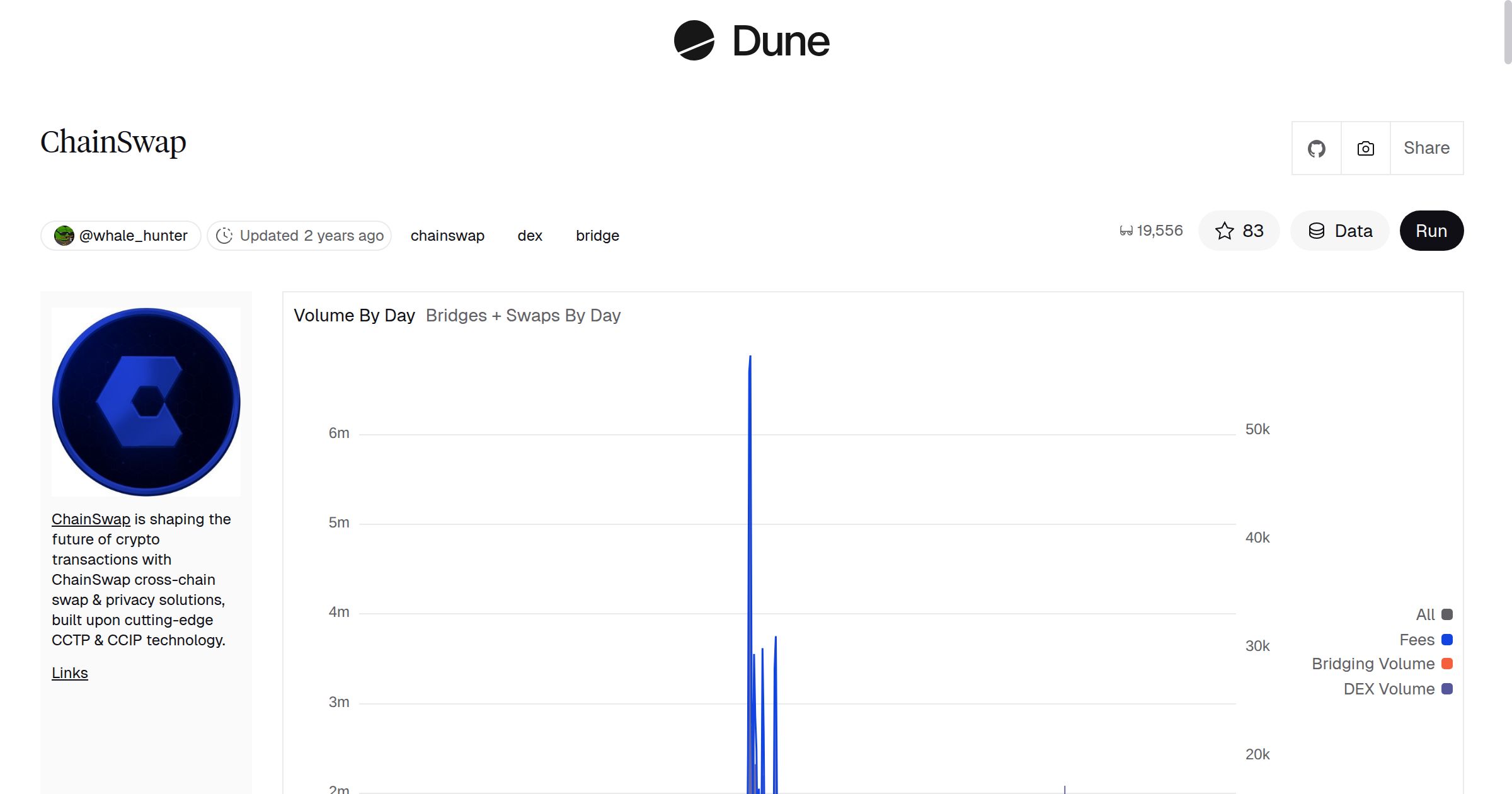Click the camera screenshot icon
The height and width of the screenshot is (794, 1512).
pyautogui.click(x=1365, y=148)
